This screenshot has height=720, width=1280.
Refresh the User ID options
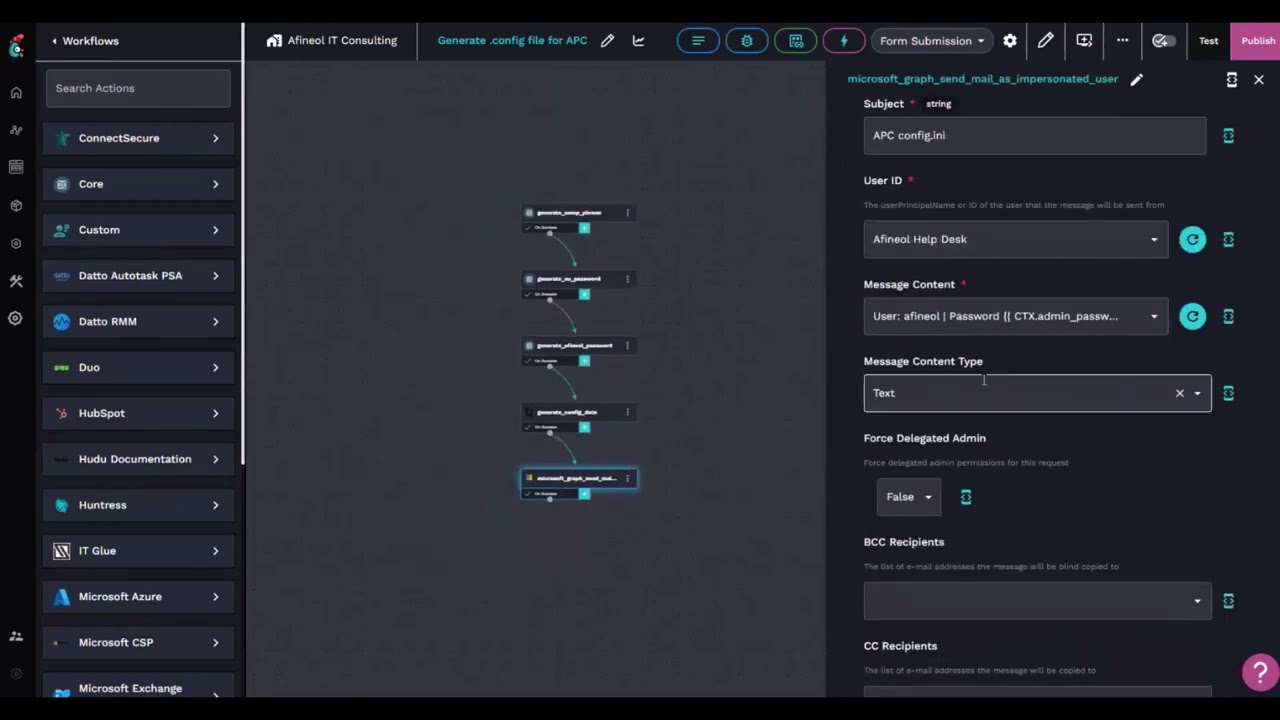1192,239
